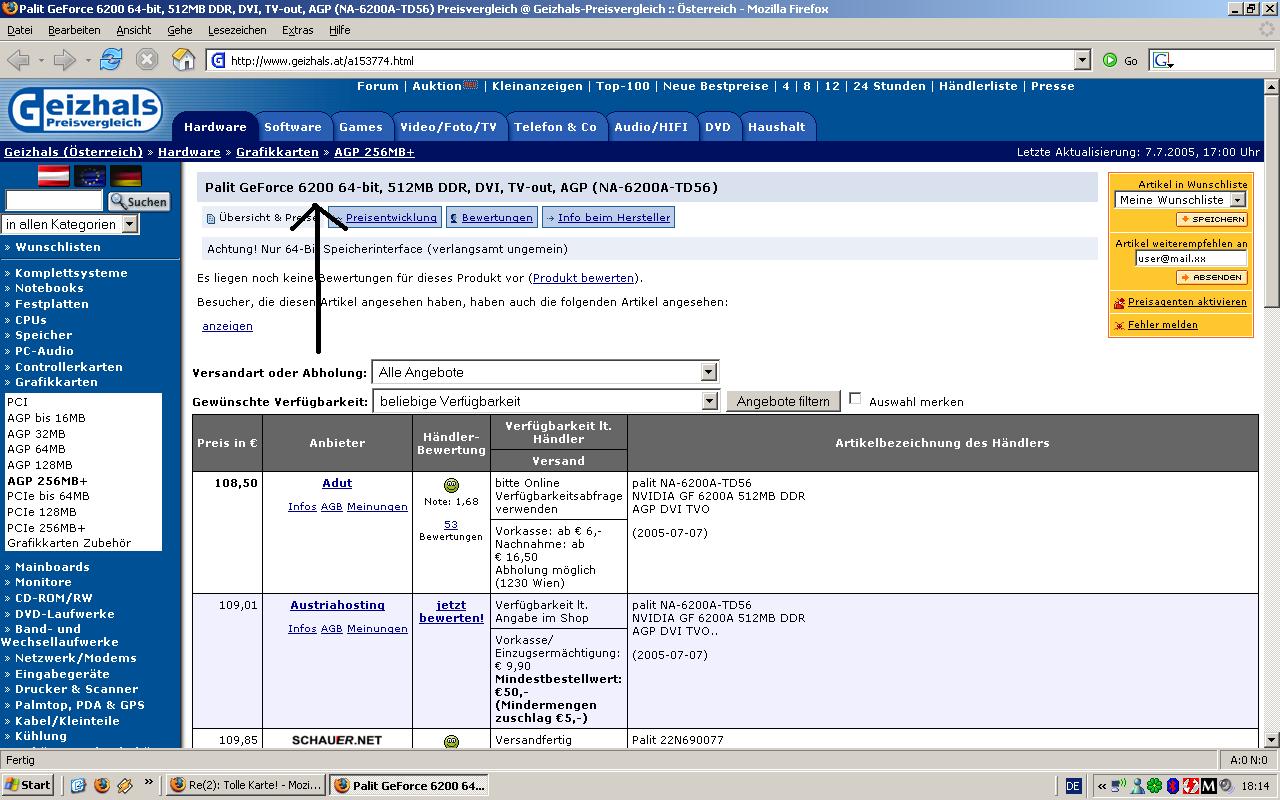Click third quick launch icon in taskbar

coord(124,785)
